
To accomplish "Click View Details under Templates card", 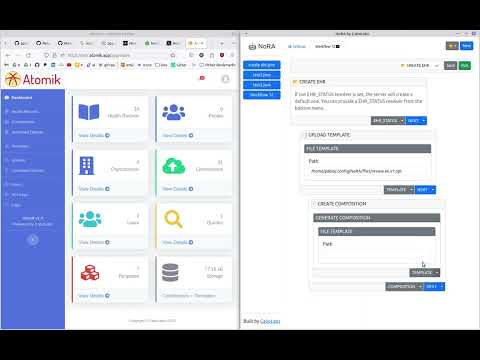I will click(x=94, y=295).
